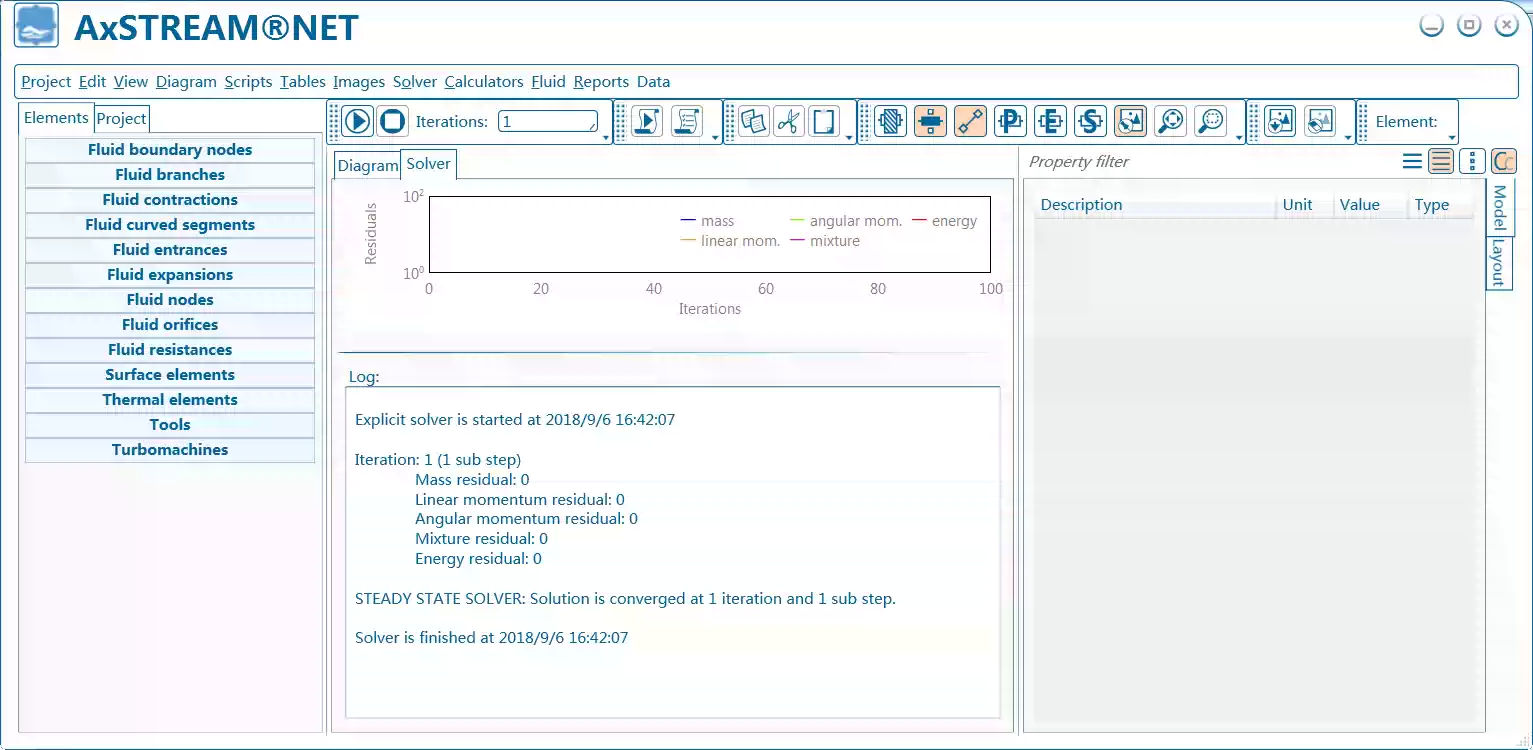This screenshot has height=750, width=1533.
Task: Switch properties to the wide-spaced list view
Action: [x=1412, y=161]
